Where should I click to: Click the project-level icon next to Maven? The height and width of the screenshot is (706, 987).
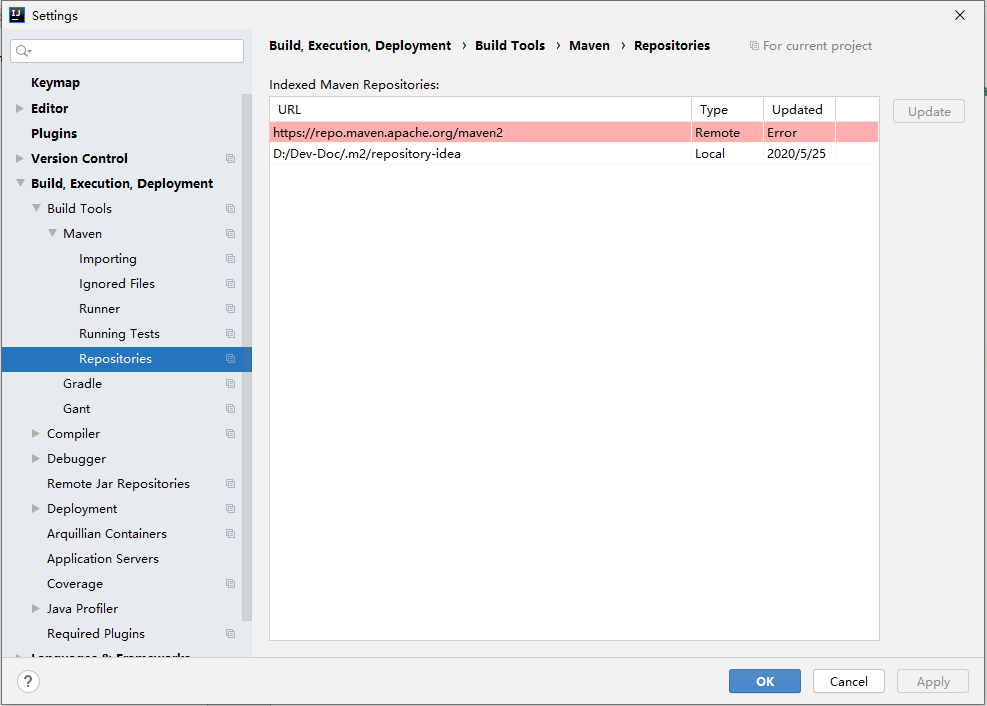pyautogui.click(x=230, y=233)
